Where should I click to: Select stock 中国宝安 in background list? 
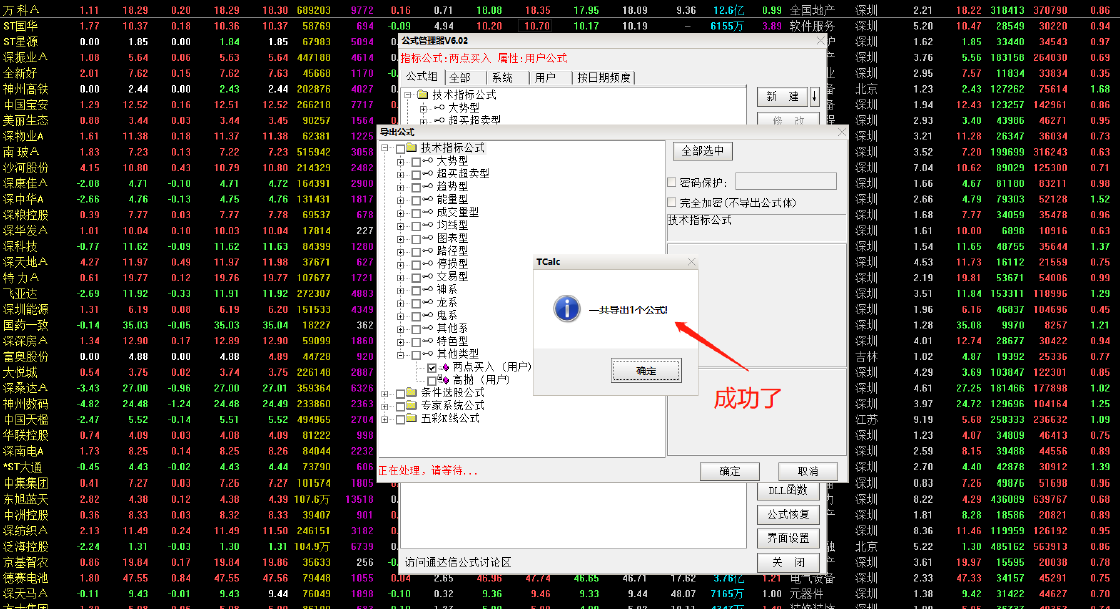click(26, 104)
